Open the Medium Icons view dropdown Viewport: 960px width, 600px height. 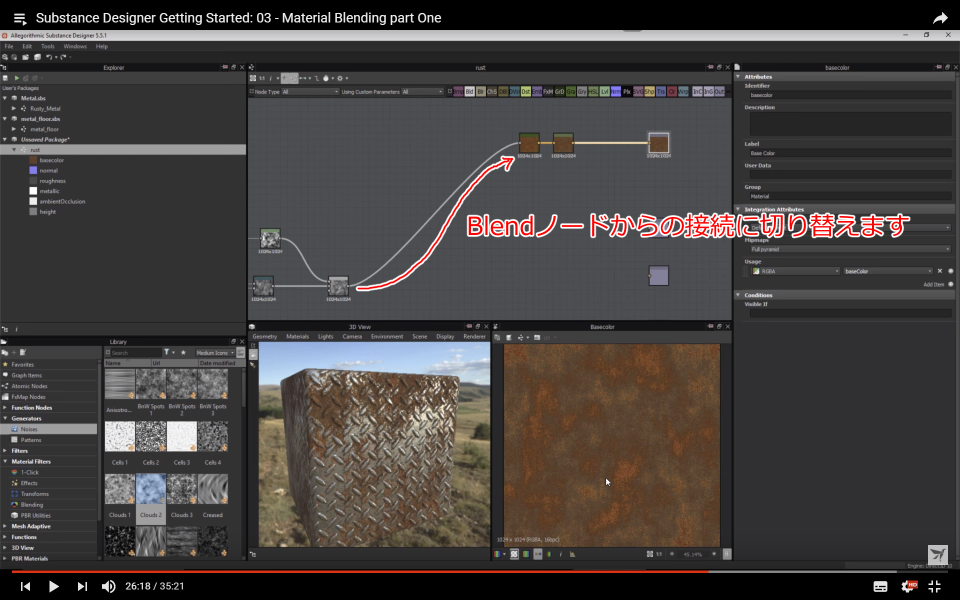pos(215,353)
